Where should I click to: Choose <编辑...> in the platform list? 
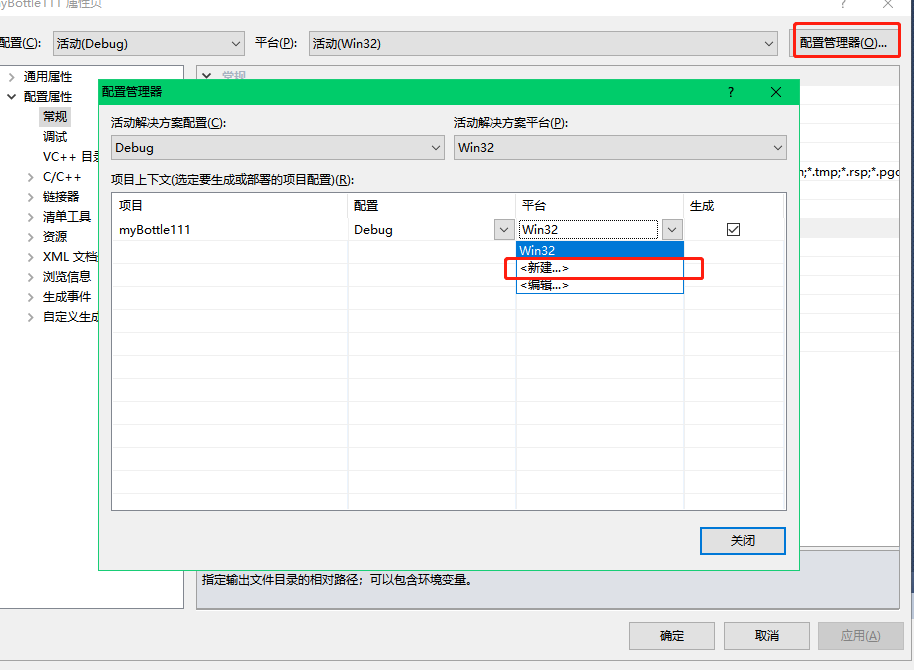click(600, 285)
